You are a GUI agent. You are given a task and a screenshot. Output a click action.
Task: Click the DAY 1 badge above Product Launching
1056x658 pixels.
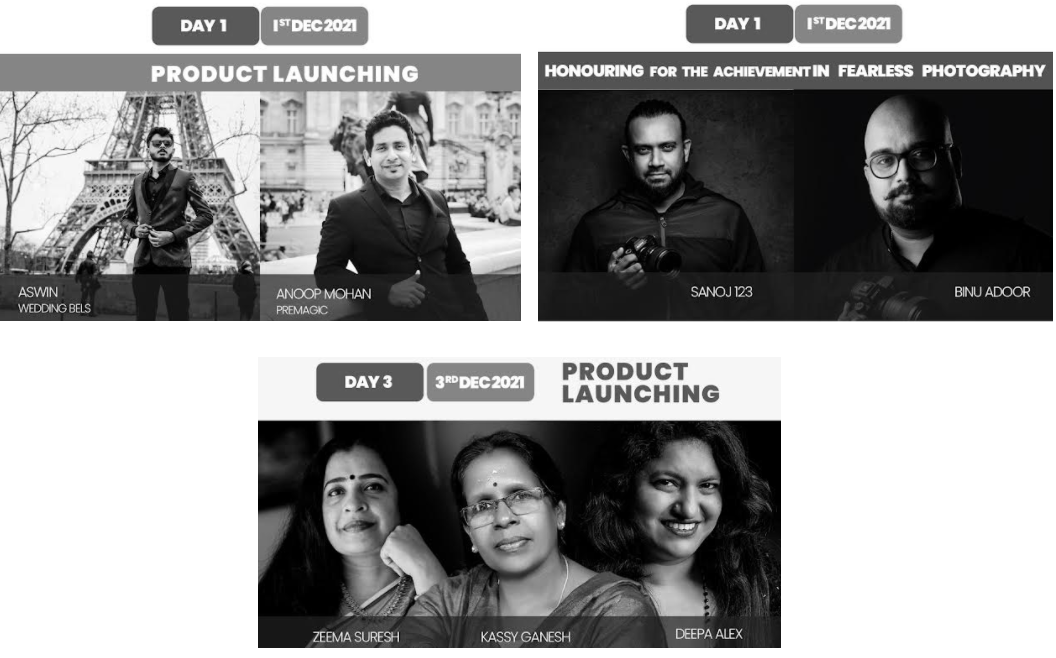coord(205,26)
